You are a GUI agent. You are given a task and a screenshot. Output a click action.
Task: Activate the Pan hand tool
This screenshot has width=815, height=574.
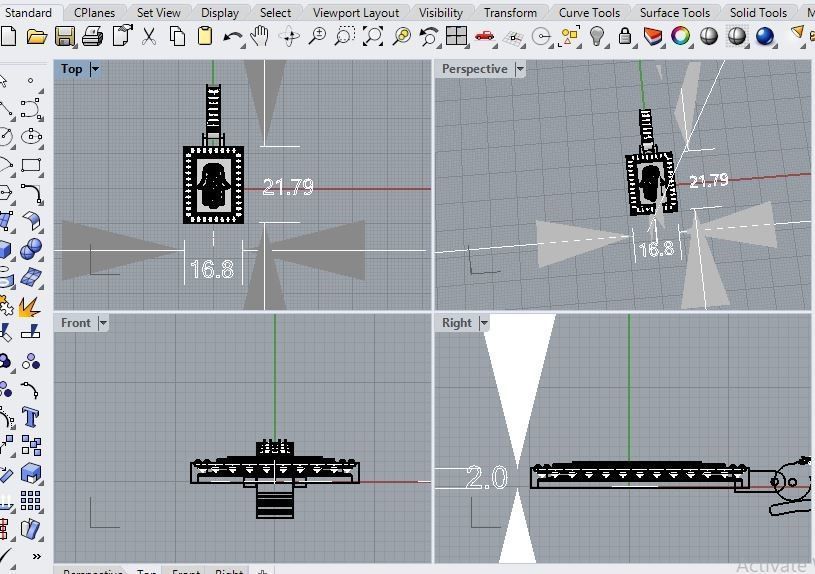(259, 36)
